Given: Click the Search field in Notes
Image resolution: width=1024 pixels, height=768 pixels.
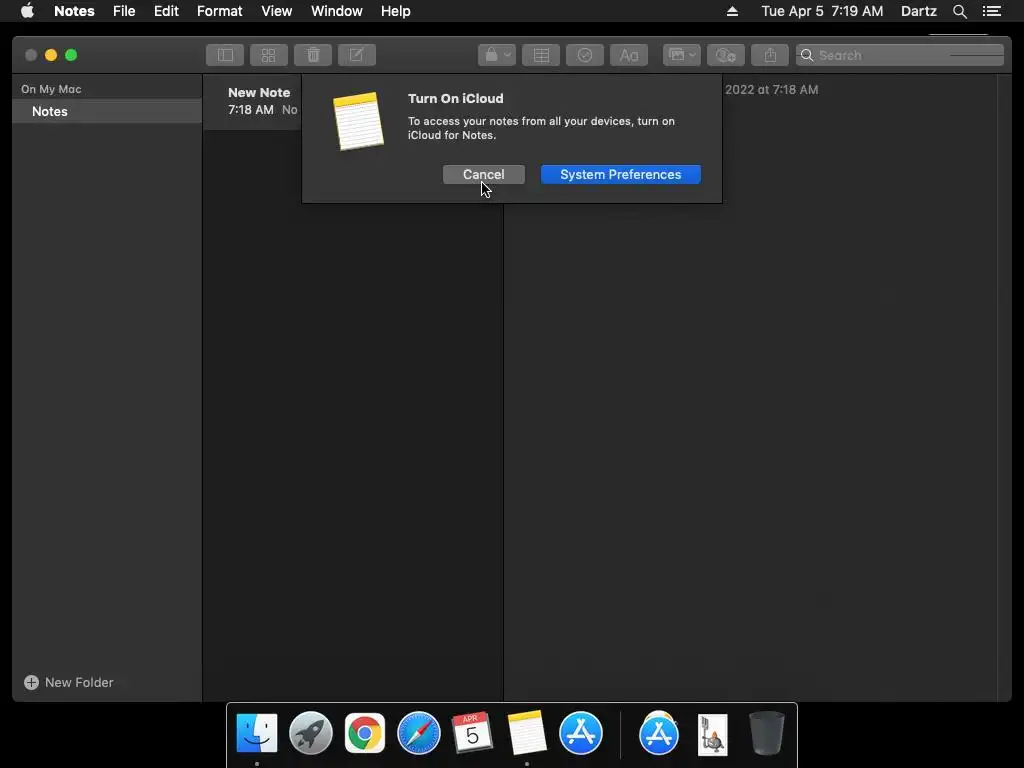Looking at the screenshot, I should point(900,56).
